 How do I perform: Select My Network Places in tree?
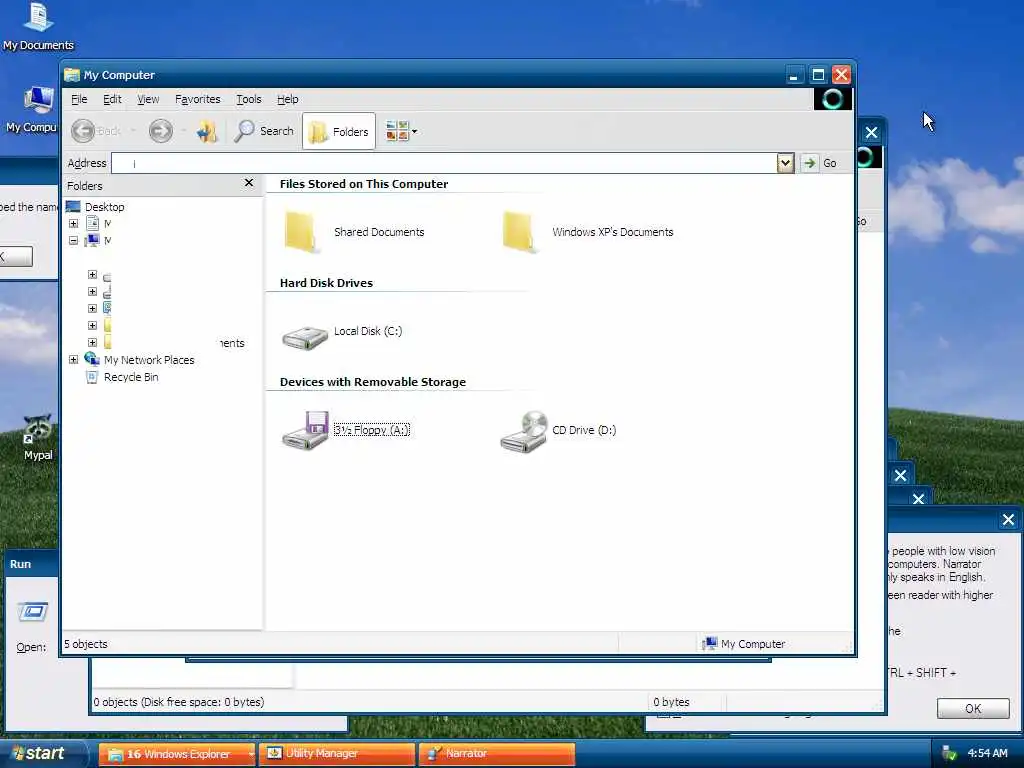pyautogui.click(x=149, y=360)
